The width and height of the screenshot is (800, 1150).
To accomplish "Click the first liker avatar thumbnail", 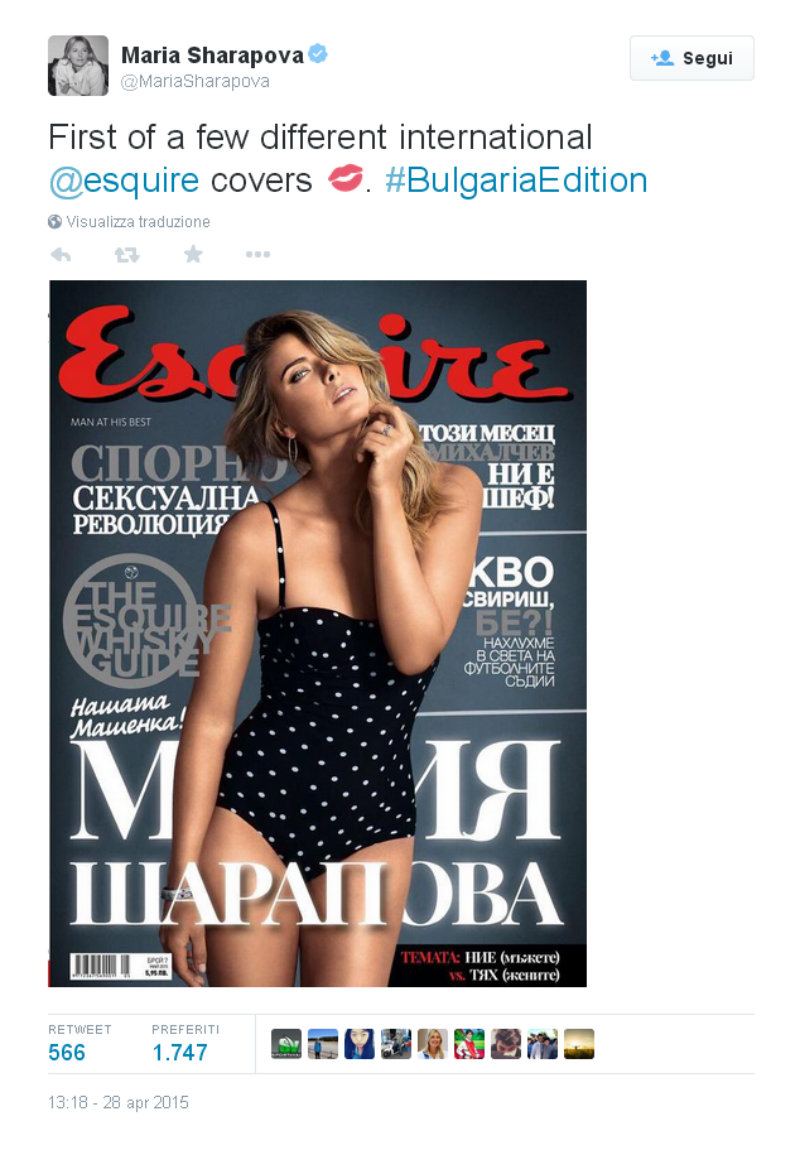I will click(x=286, y=1044).
